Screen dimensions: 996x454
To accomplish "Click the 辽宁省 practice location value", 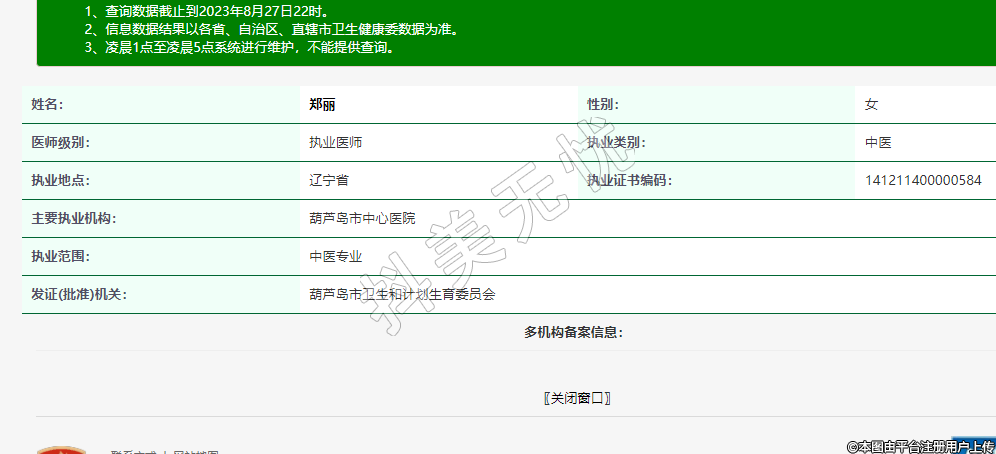I will pos(329,180).
